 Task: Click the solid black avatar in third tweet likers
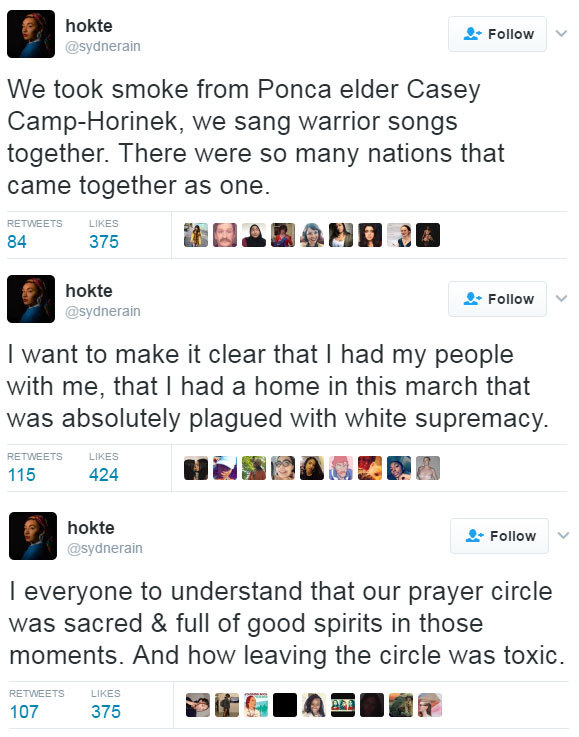pyautogui.click(x=285, y=705)
